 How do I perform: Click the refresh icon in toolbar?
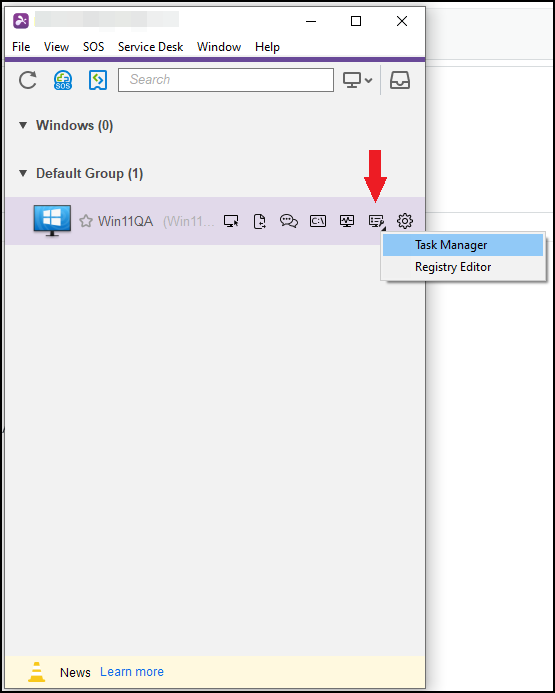[x=27, y=80]
